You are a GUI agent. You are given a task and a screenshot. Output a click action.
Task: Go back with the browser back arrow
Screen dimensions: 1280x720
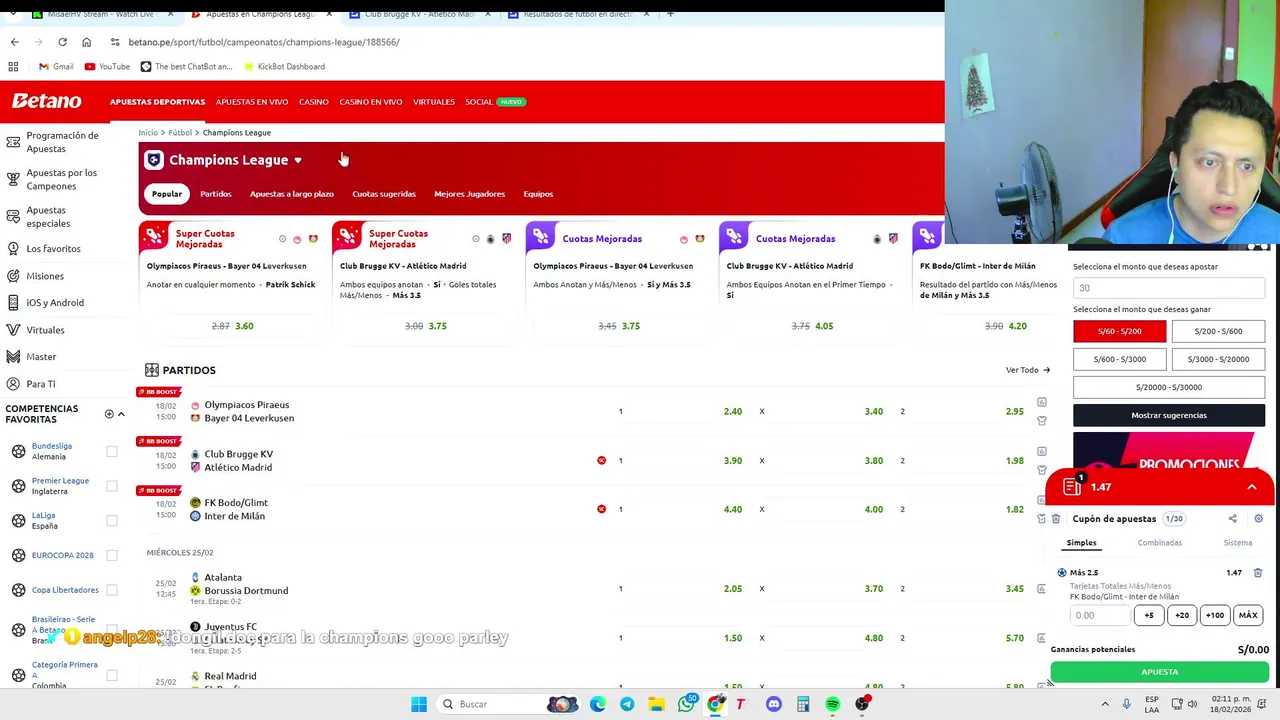[x=14, y=42]
